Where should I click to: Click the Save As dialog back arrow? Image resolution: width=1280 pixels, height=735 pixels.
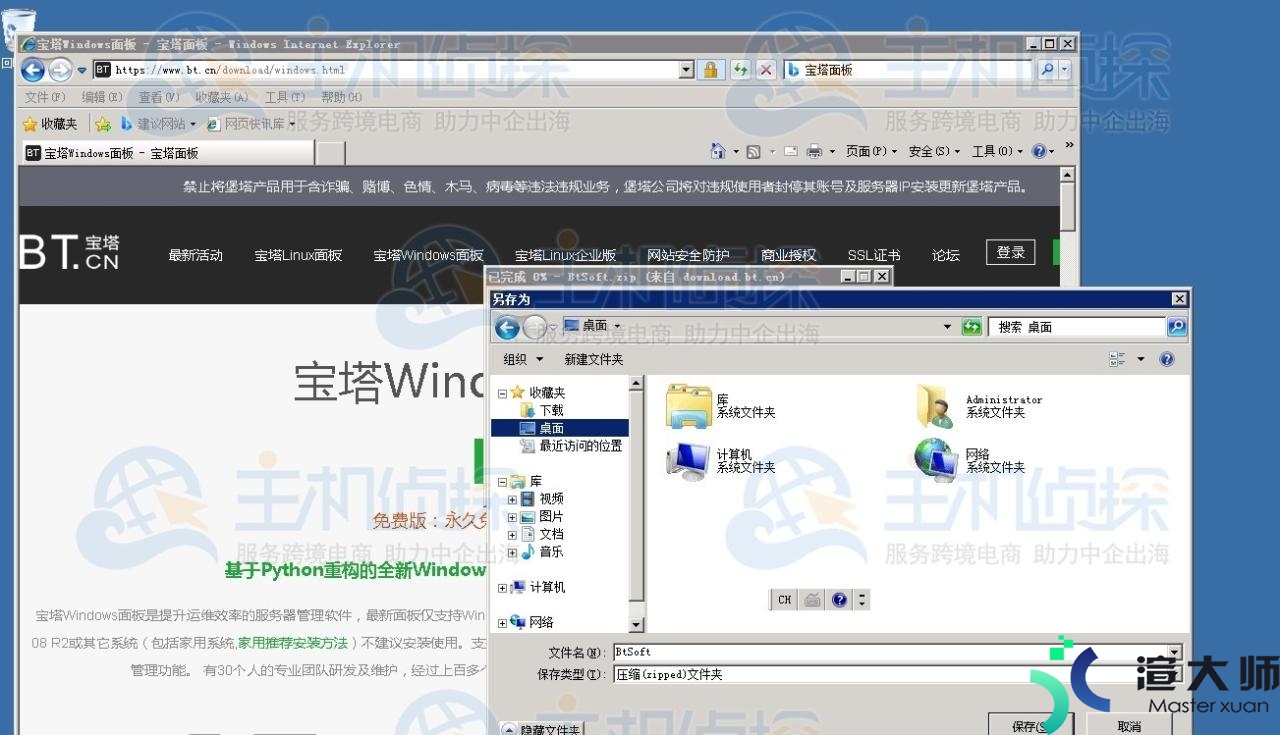[x=507, y=327]
